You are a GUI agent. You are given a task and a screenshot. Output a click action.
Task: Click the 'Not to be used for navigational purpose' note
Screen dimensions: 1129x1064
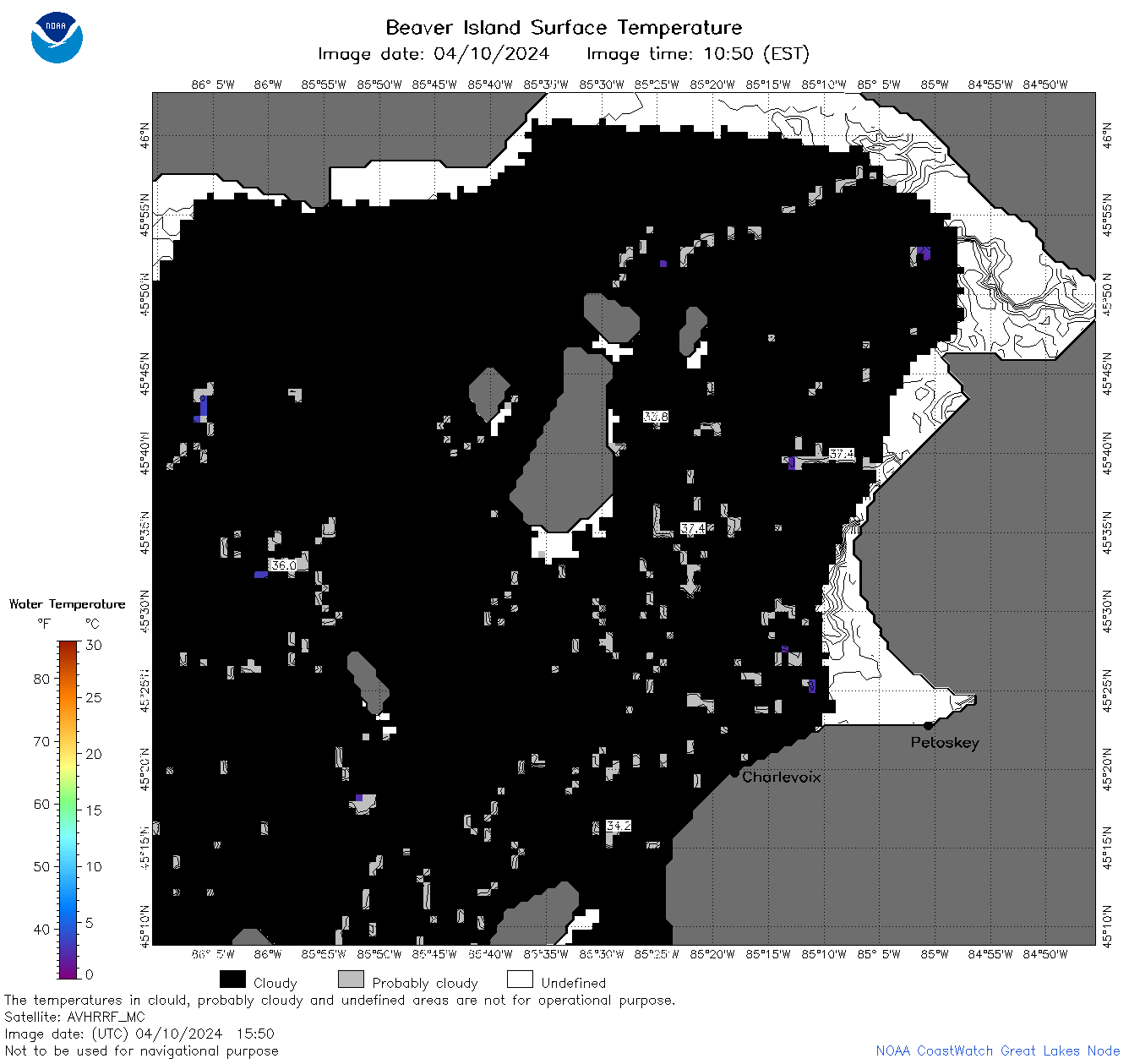[x=141, y=1050]
